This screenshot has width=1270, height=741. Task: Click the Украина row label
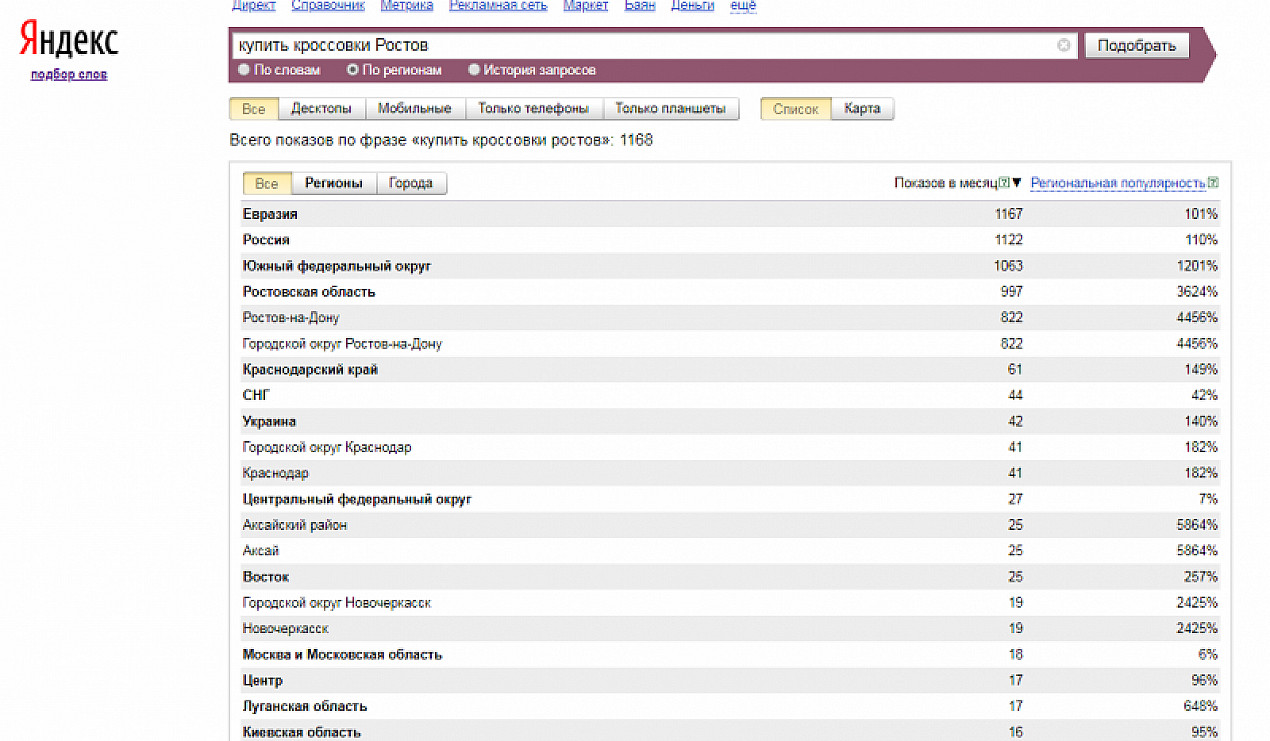(x=269, y=422)
